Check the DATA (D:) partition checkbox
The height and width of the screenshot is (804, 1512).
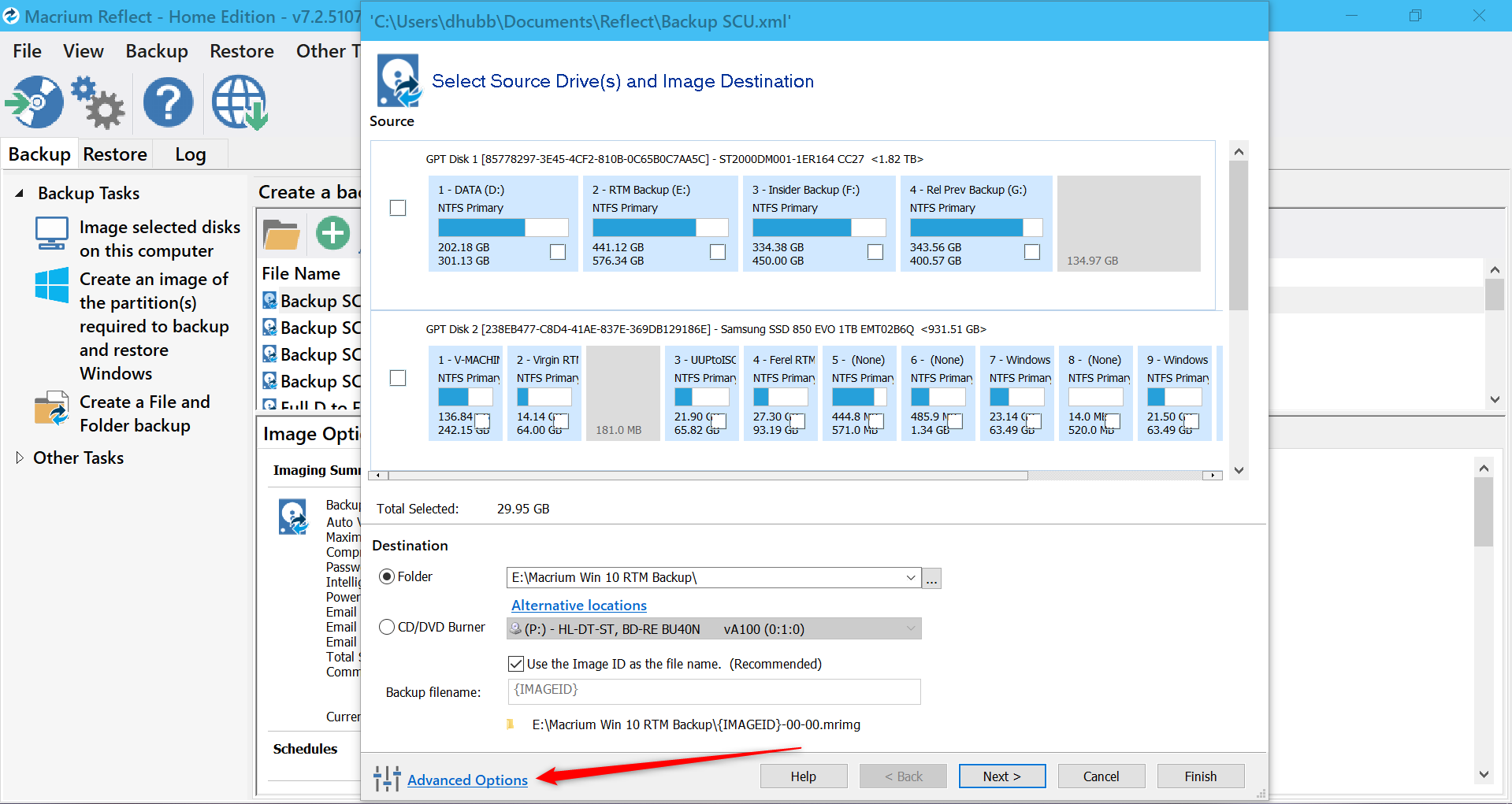click(558, 252)
